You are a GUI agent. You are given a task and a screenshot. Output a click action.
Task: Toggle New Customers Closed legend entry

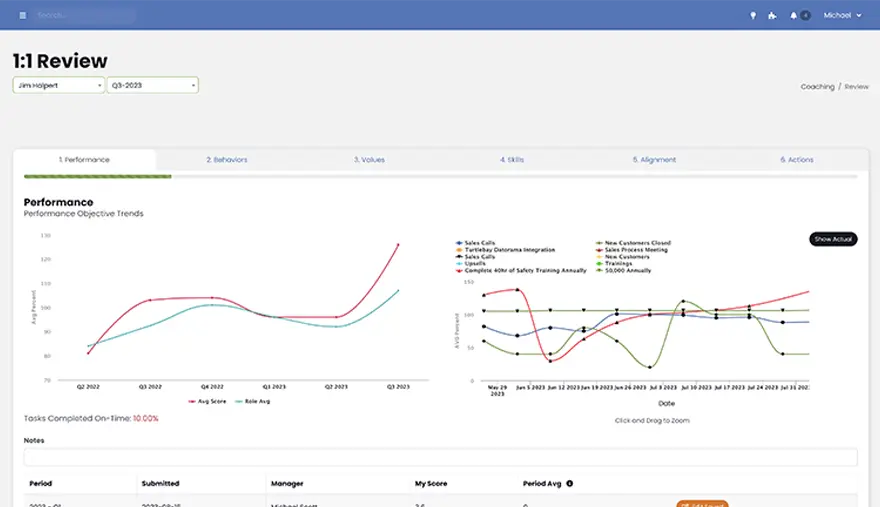coord(636,243)
